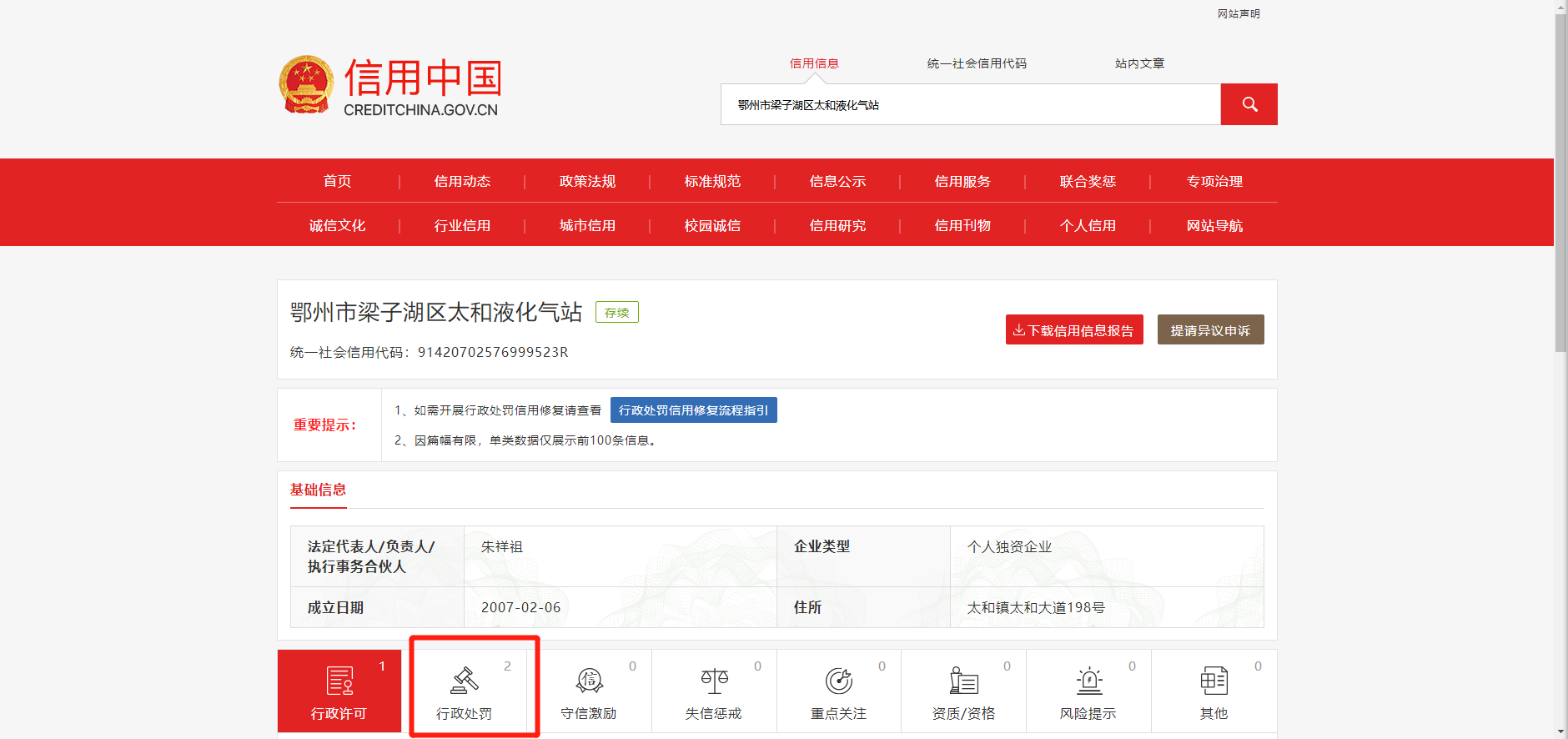
Task: Click the 存续 status badge
Action: pos(617,312)
